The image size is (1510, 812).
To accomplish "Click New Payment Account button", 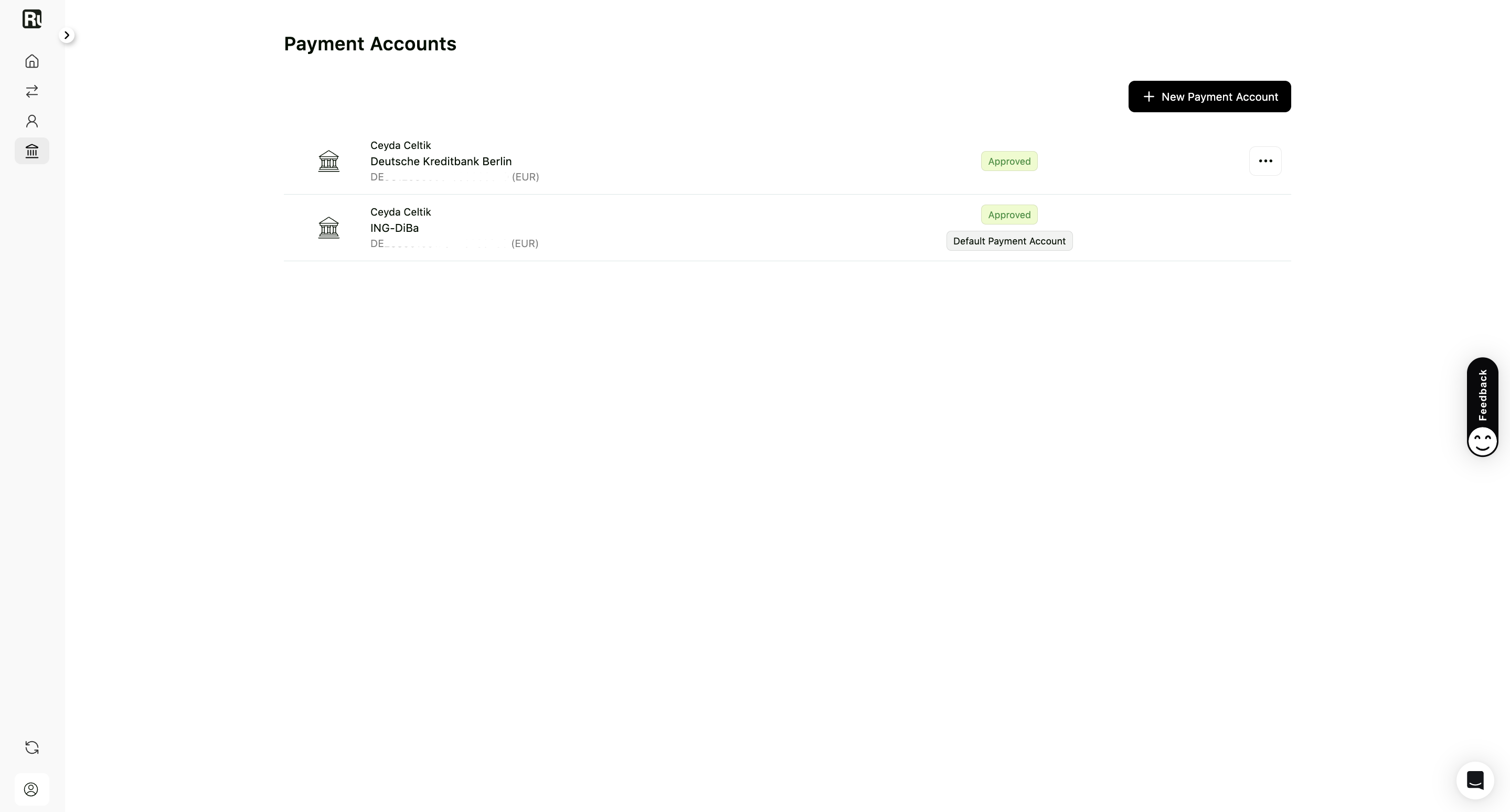I will tap(1209, 97).
